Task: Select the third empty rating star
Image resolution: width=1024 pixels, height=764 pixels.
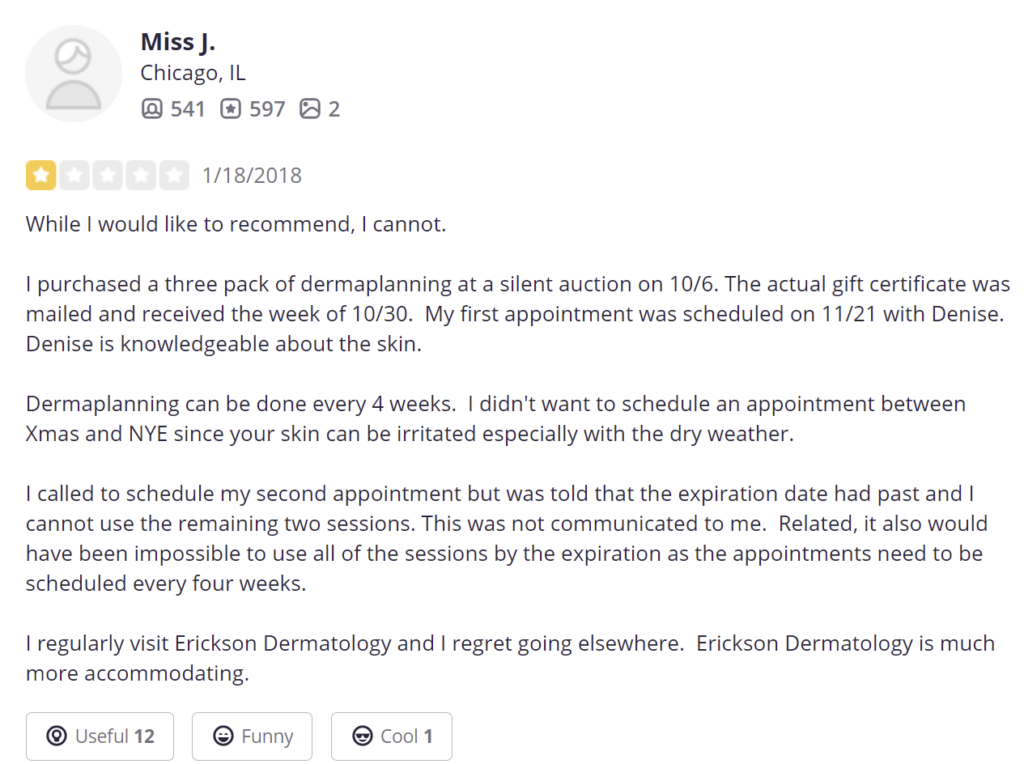Action: coord(108,175)
